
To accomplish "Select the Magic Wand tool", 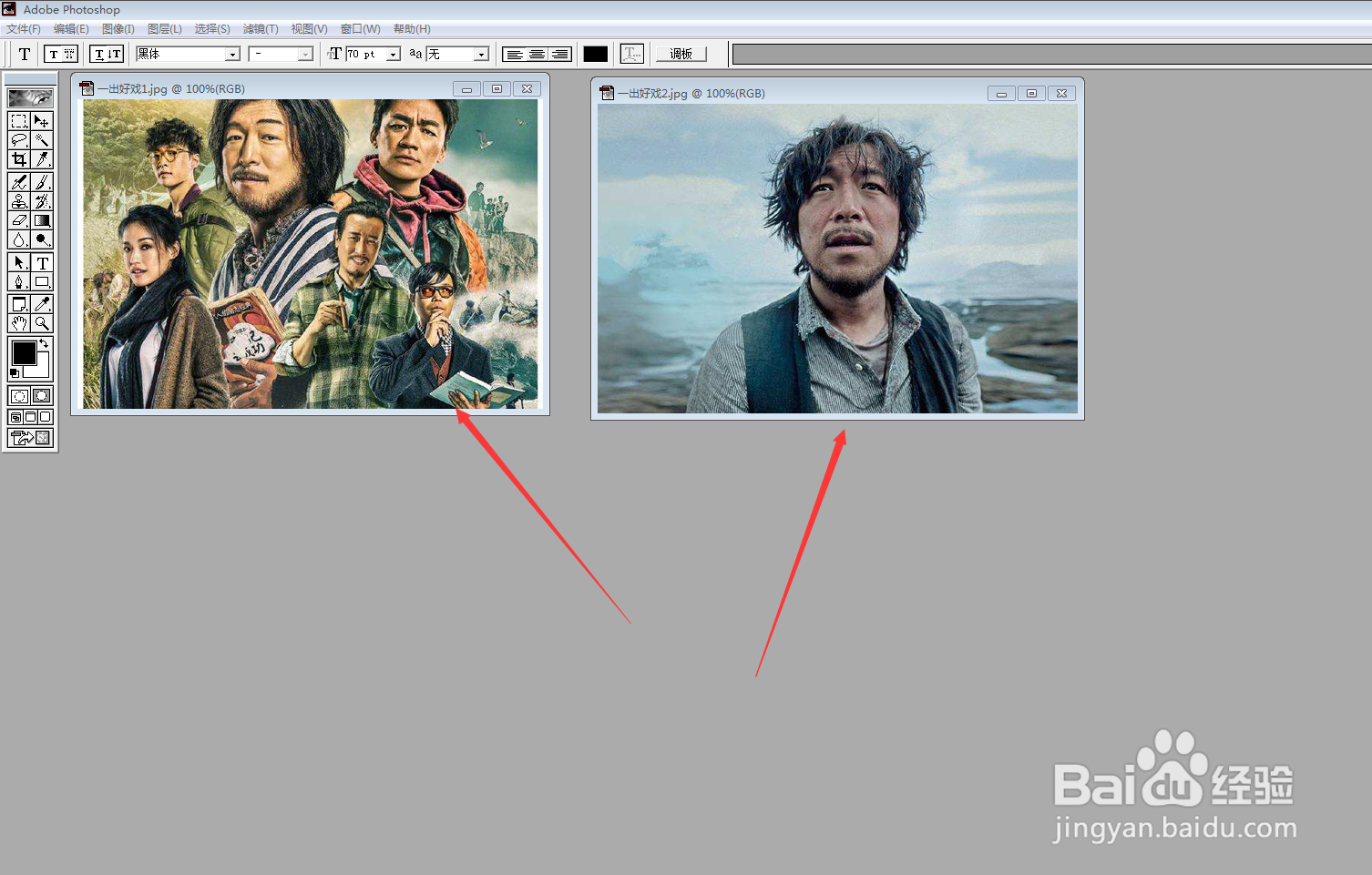I will pyautogui.click(x=42, y=140).
